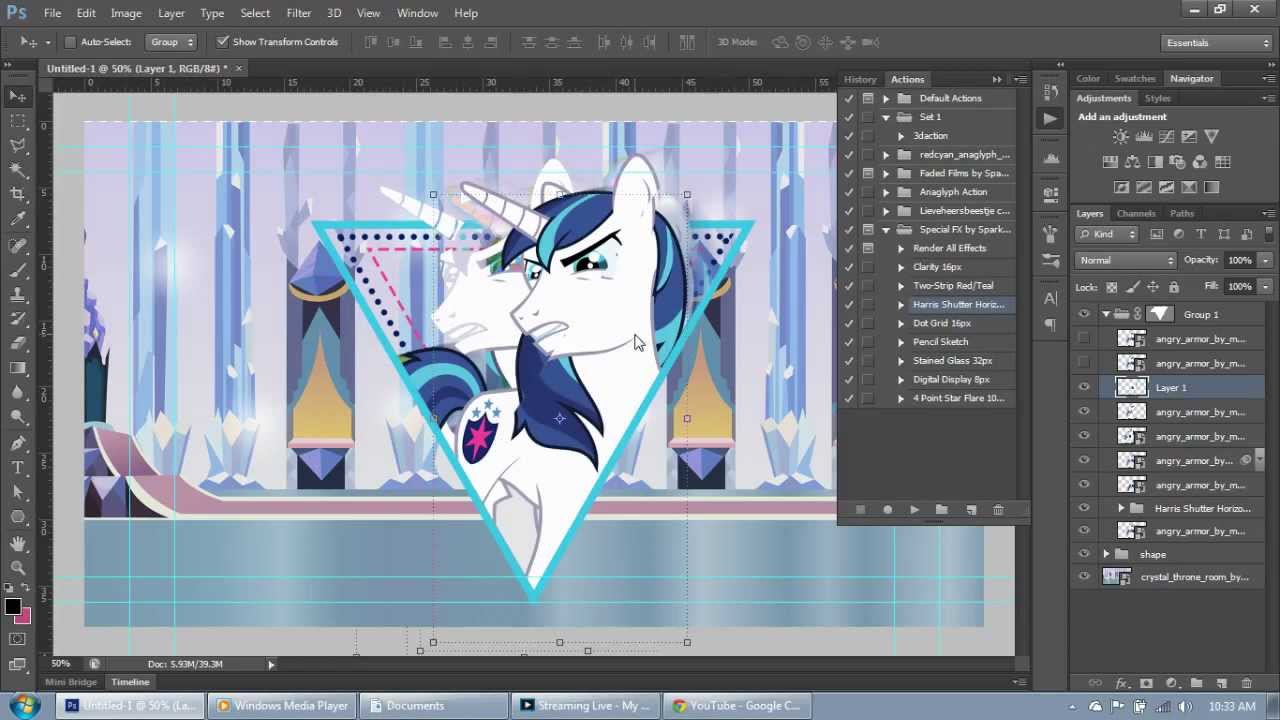The image size is (1280, 720).
Task: Expand the Default Actions set
Action: [x=886, y=98]
